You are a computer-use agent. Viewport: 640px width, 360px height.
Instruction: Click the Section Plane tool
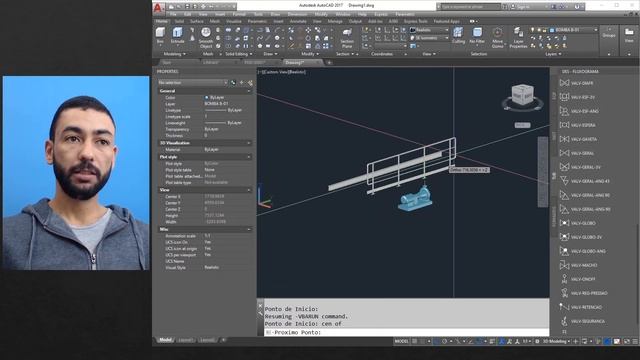tap(347, 38)
